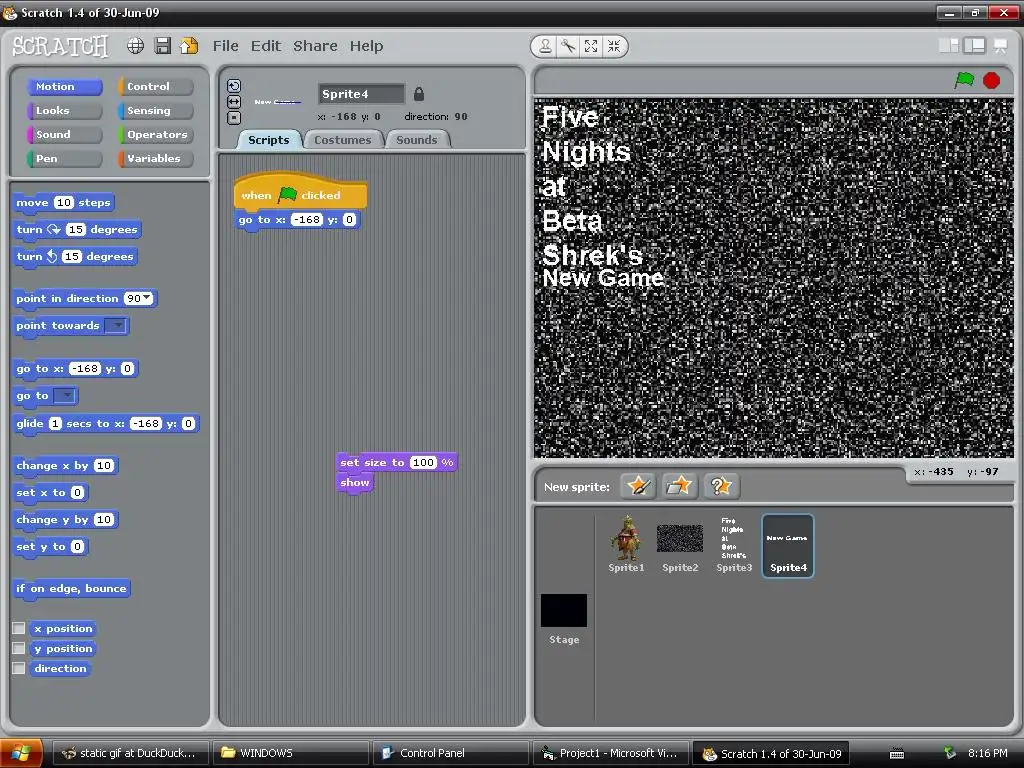
Task: Switch to the Costumes tab
Action: [342, 140]
